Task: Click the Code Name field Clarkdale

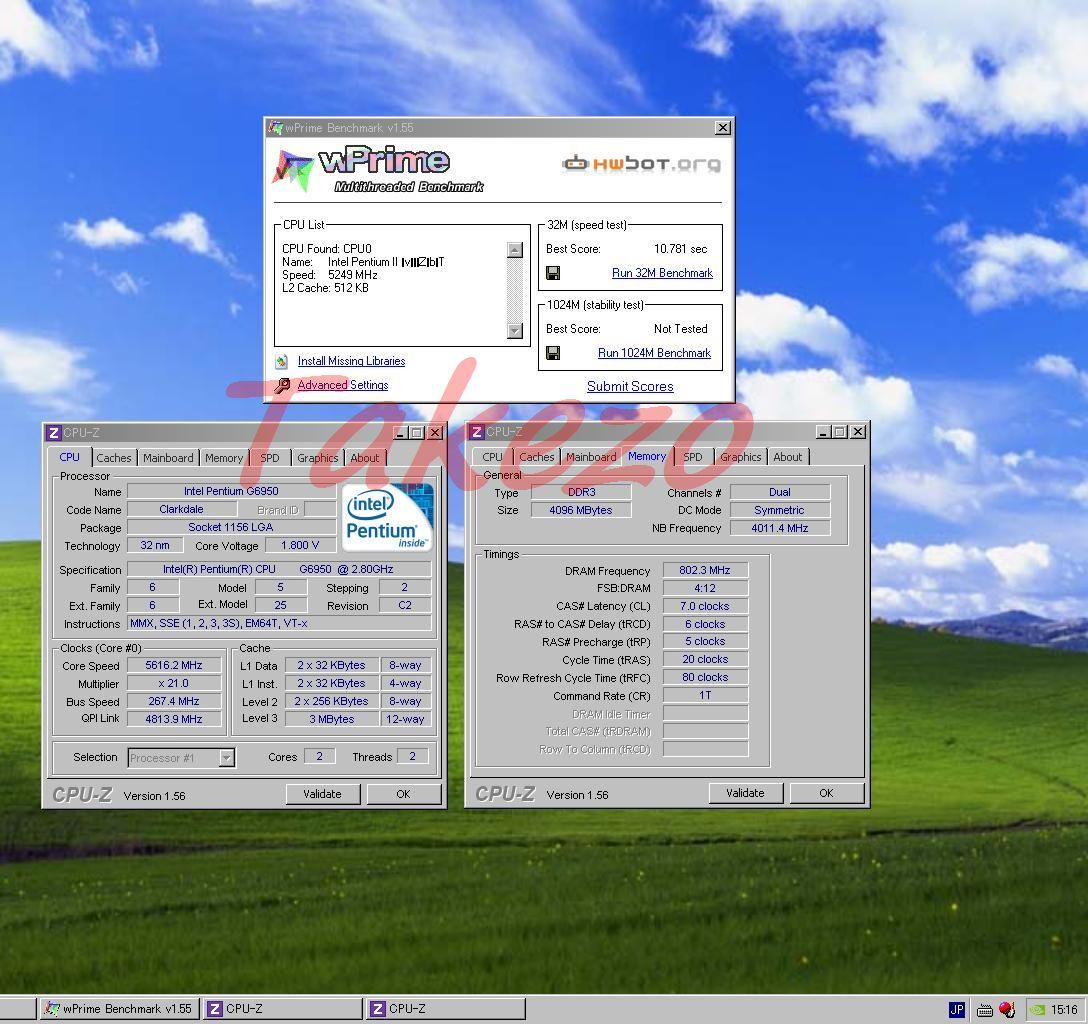Action: [182, 509]
